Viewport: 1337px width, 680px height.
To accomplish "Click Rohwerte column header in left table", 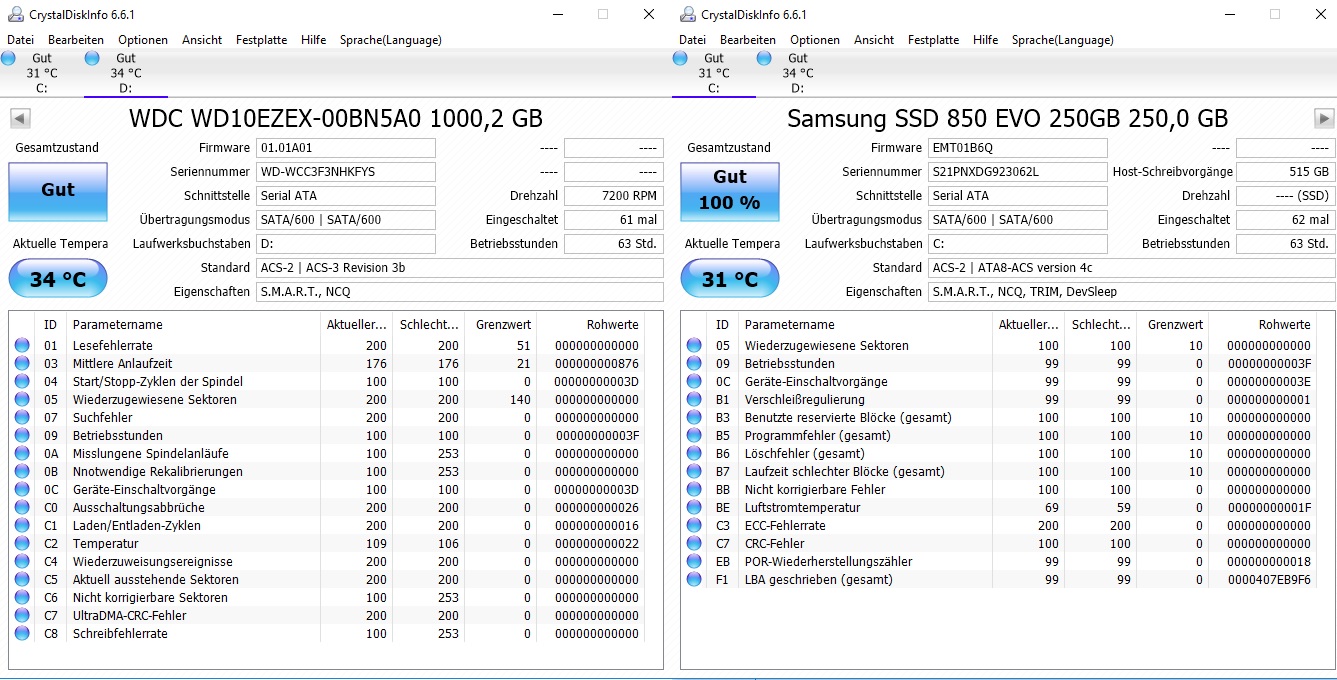I will click(591, 325).
